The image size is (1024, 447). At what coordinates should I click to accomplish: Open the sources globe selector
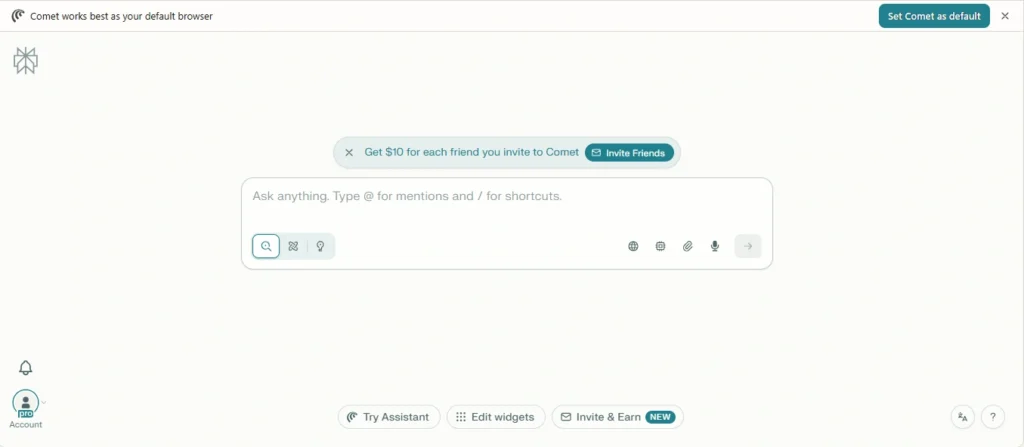click(633, 246)
